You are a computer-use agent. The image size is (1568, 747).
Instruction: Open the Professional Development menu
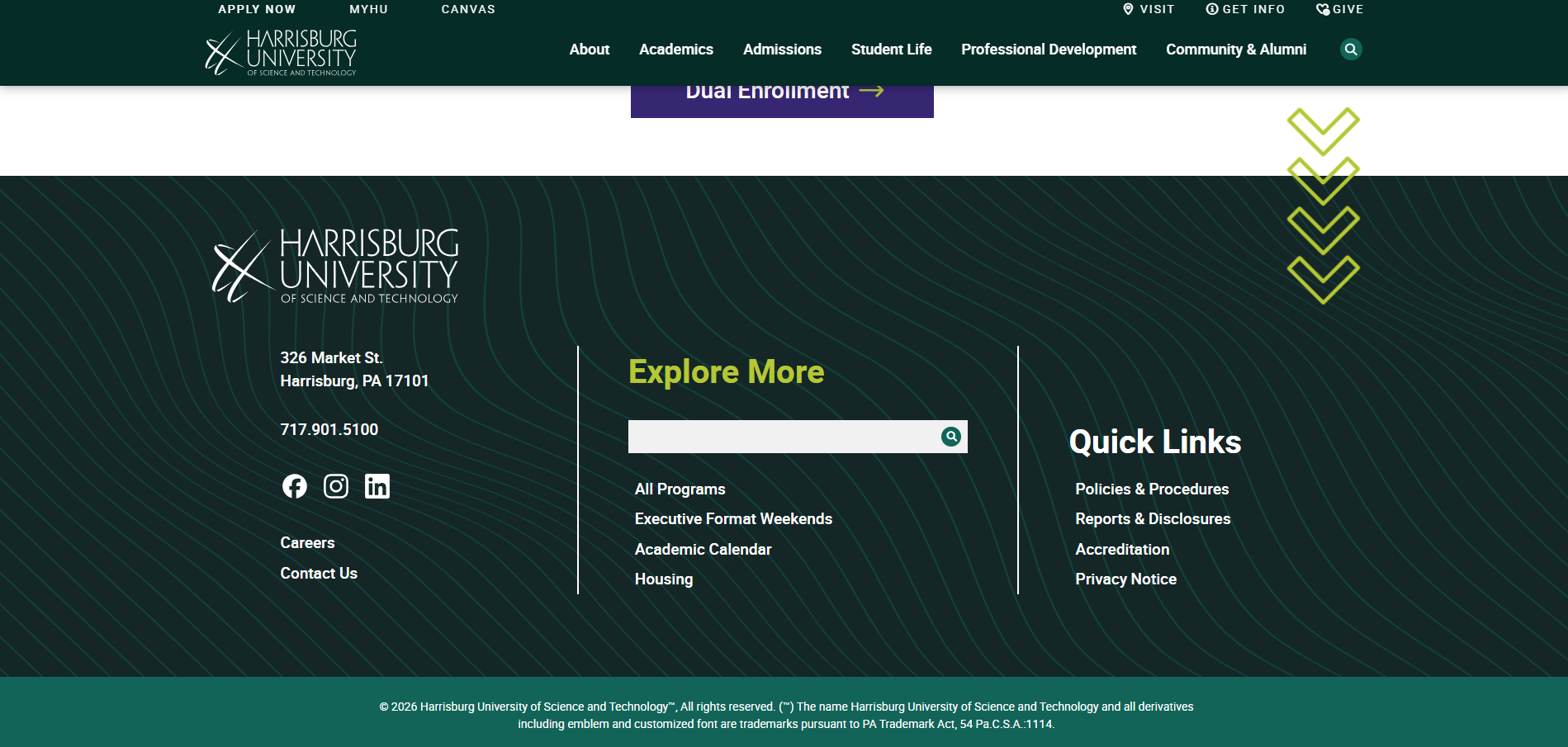tap(1049, 50)
